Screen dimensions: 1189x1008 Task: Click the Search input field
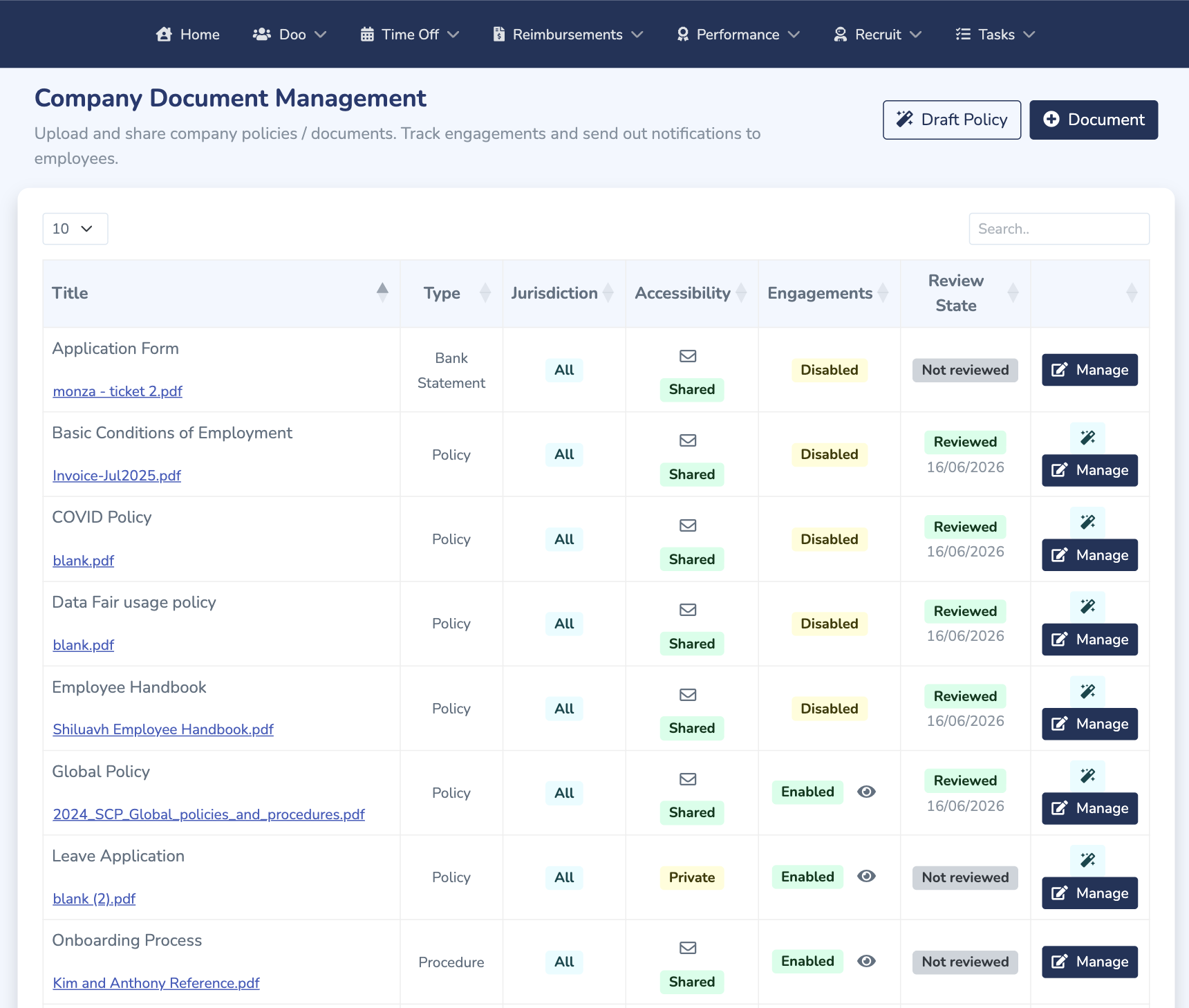1059,229
